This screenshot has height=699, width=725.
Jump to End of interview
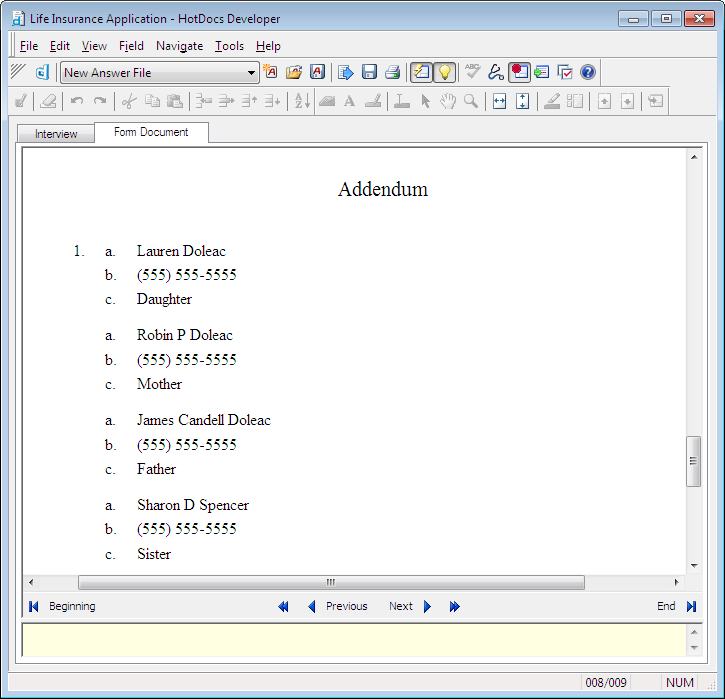pos(676,606)
